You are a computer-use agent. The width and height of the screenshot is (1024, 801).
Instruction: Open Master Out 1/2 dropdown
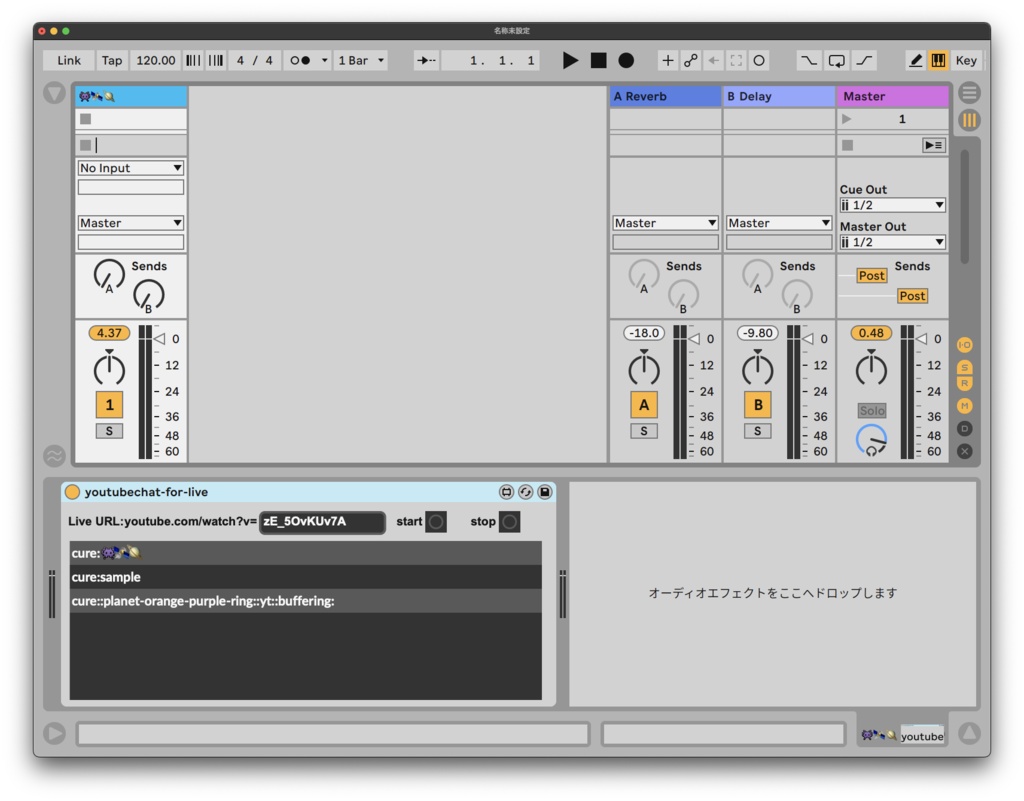point(892,242)
